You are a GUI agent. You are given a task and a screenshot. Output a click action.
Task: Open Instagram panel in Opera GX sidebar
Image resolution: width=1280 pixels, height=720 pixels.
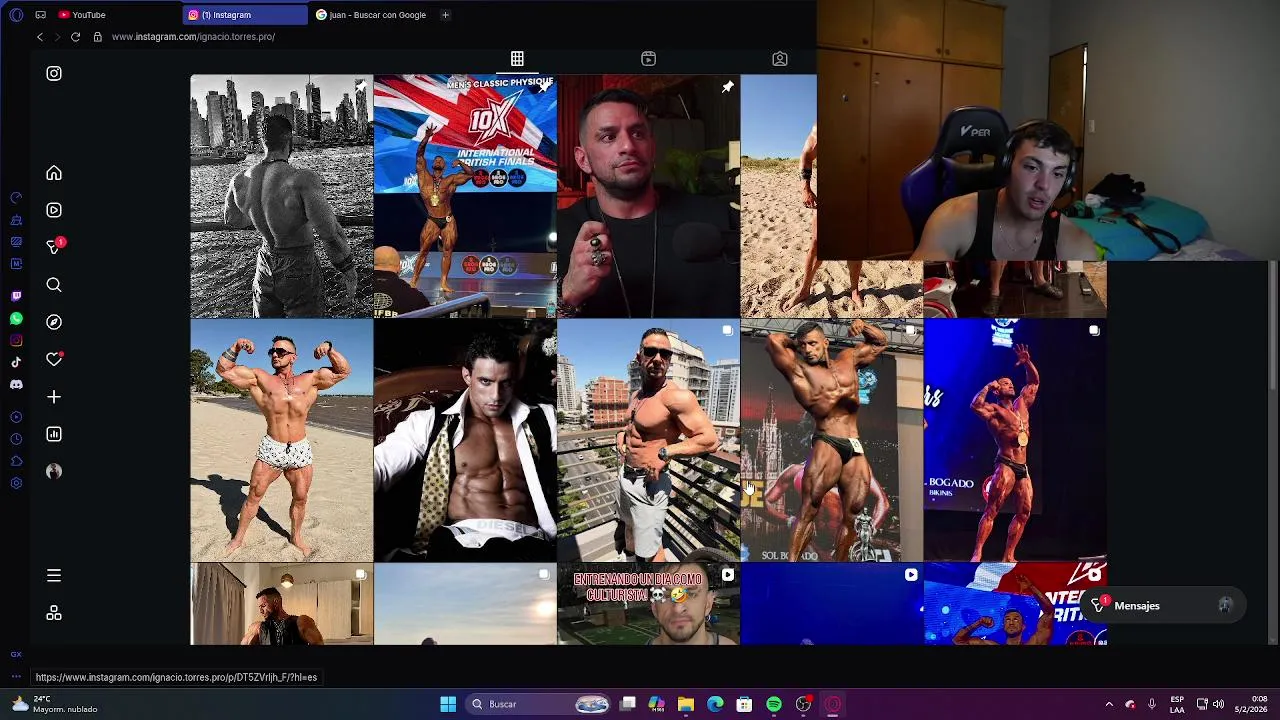click(x=16, y=340)
